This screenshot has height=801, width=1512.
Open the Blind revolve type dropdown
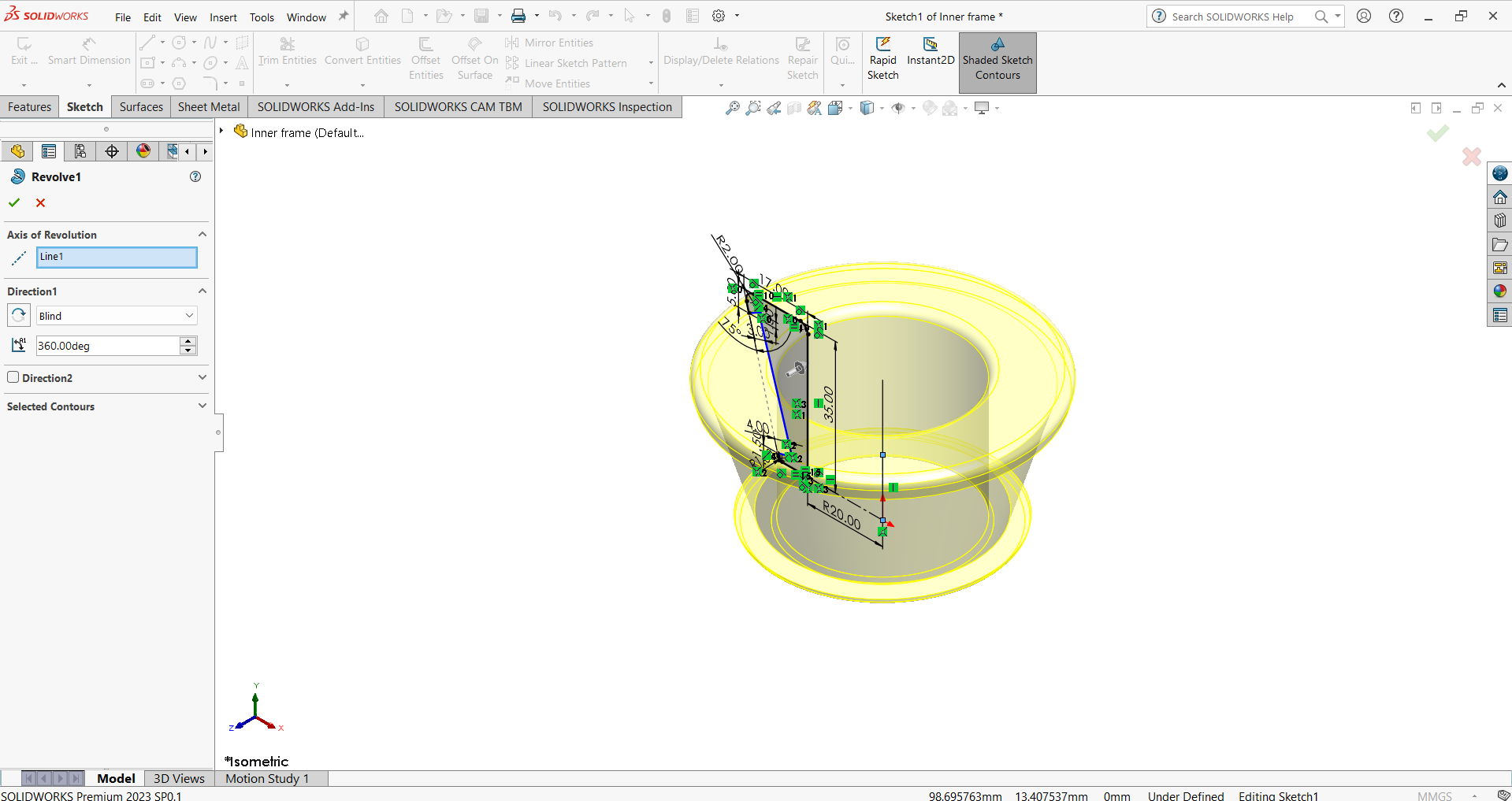pyautogui.click(x=117, y=316)
